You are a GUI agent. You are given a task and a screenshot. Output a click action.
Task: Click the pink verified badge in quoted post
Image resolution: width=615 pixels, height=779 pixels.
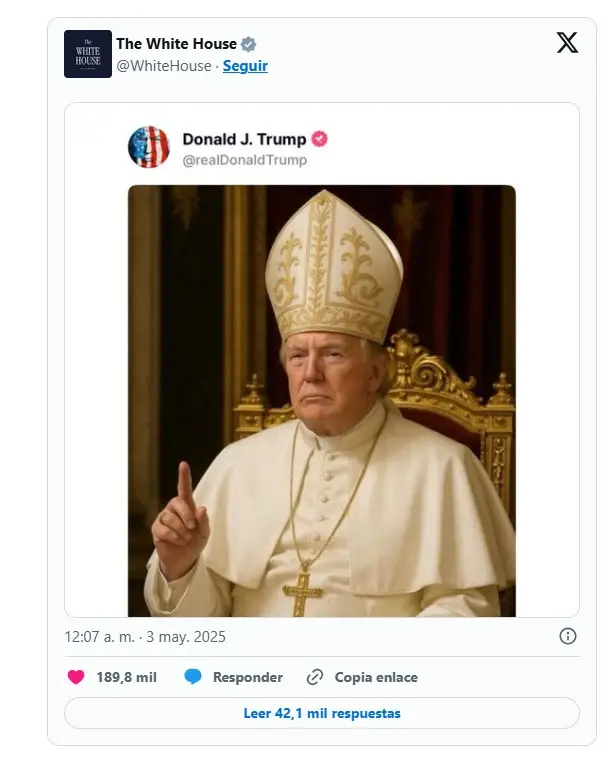pyautogui.click(x=319, y=139)
